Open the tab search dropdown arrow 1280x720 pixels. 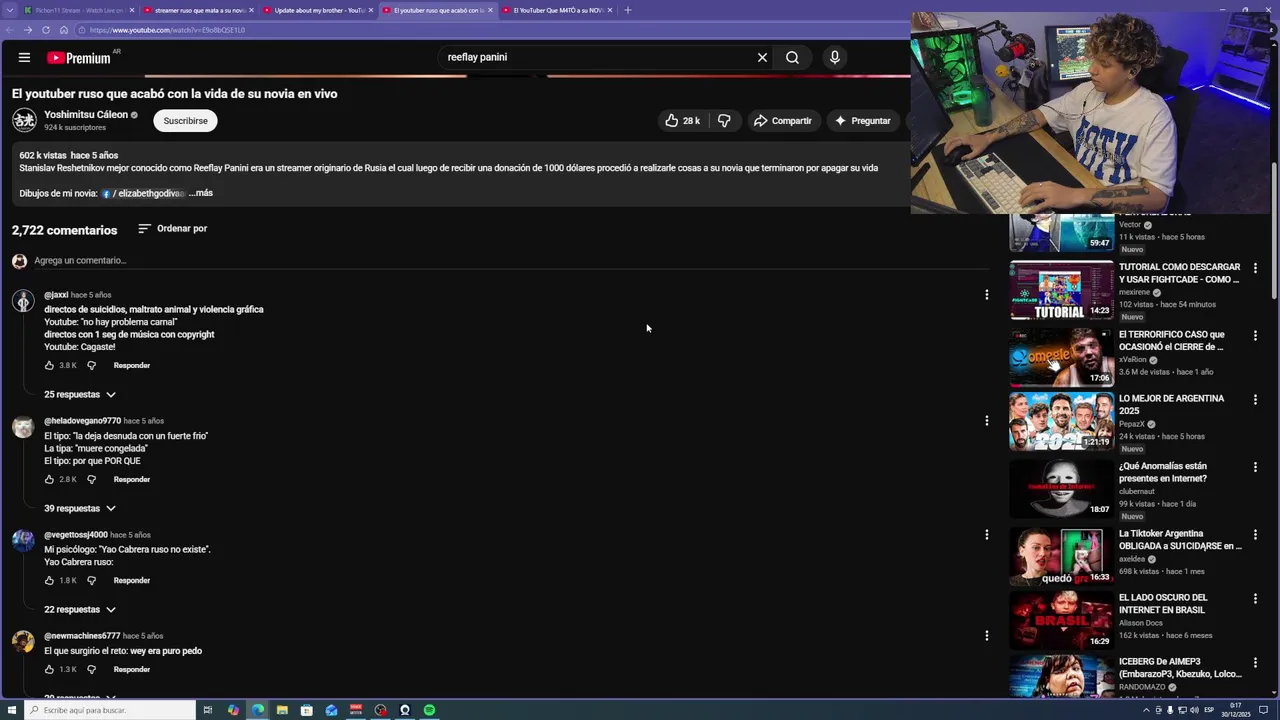pyautogui.click(x=9, y=10)
